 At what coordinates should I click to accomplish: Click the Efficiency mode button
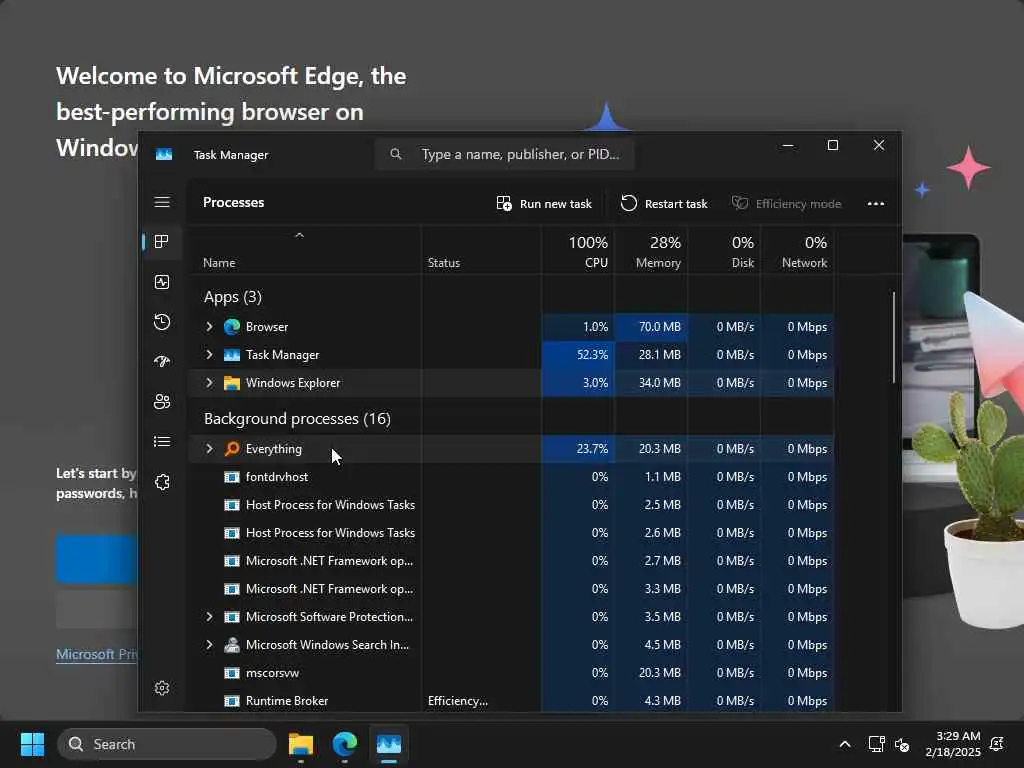click(x=786, y=204)
